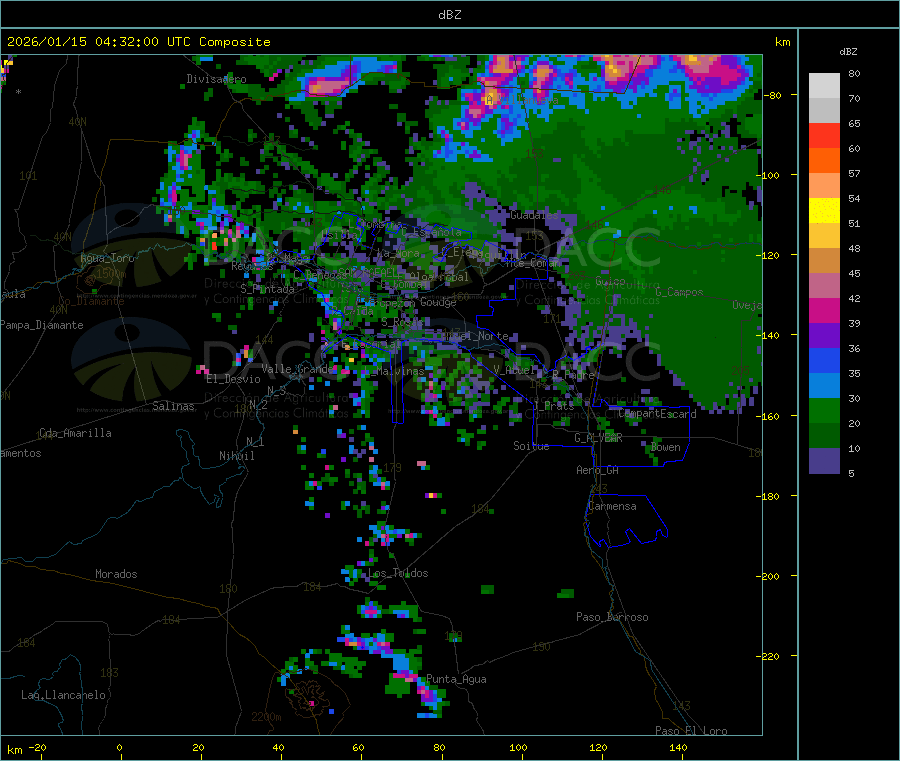Click the Bowen place label
Viewport: 900px width, 761px height.
point(666,447)
